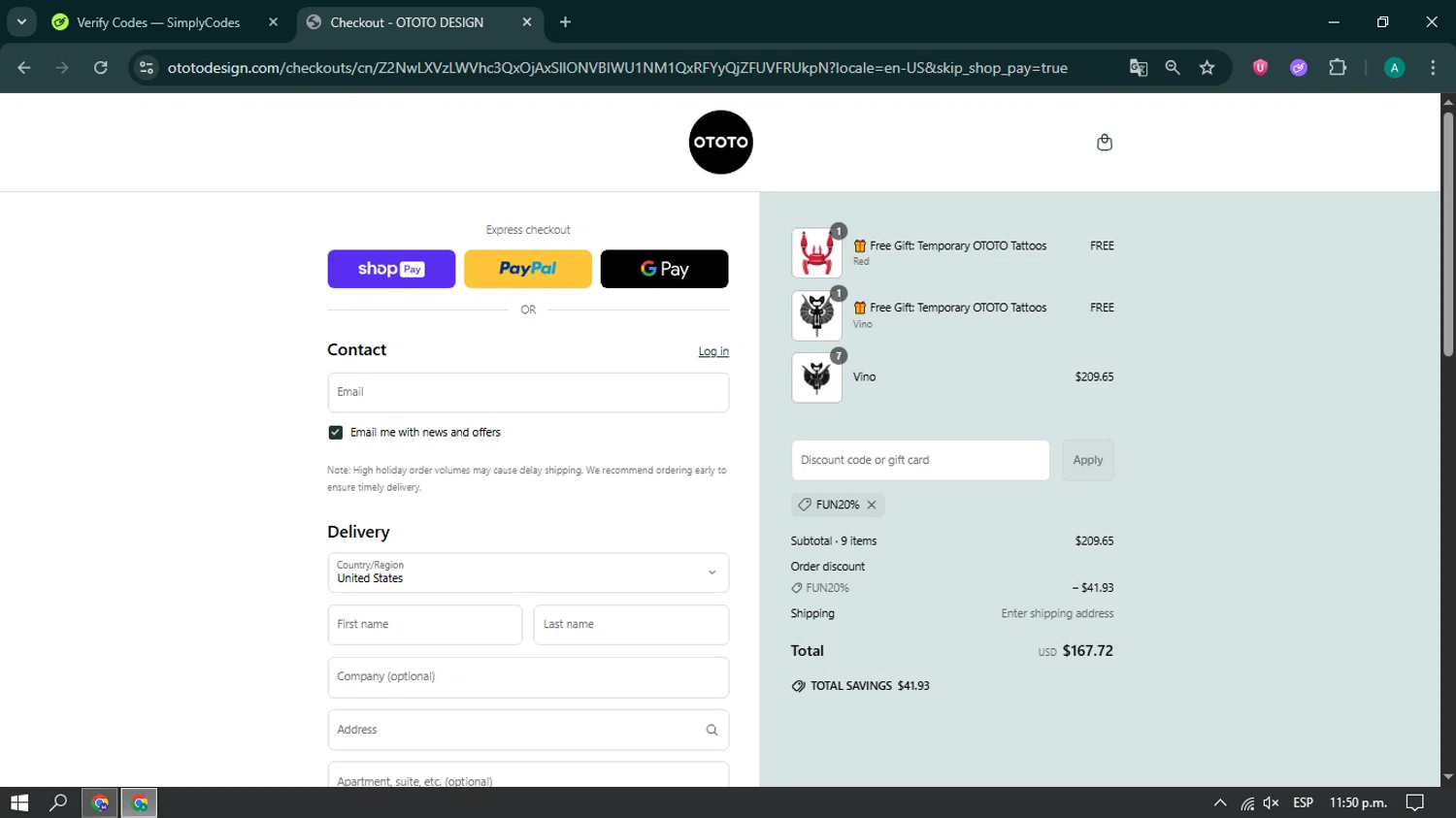1456x818 pixels.
Task: Focus the Last name field
Action: click(x=631, y=625)
